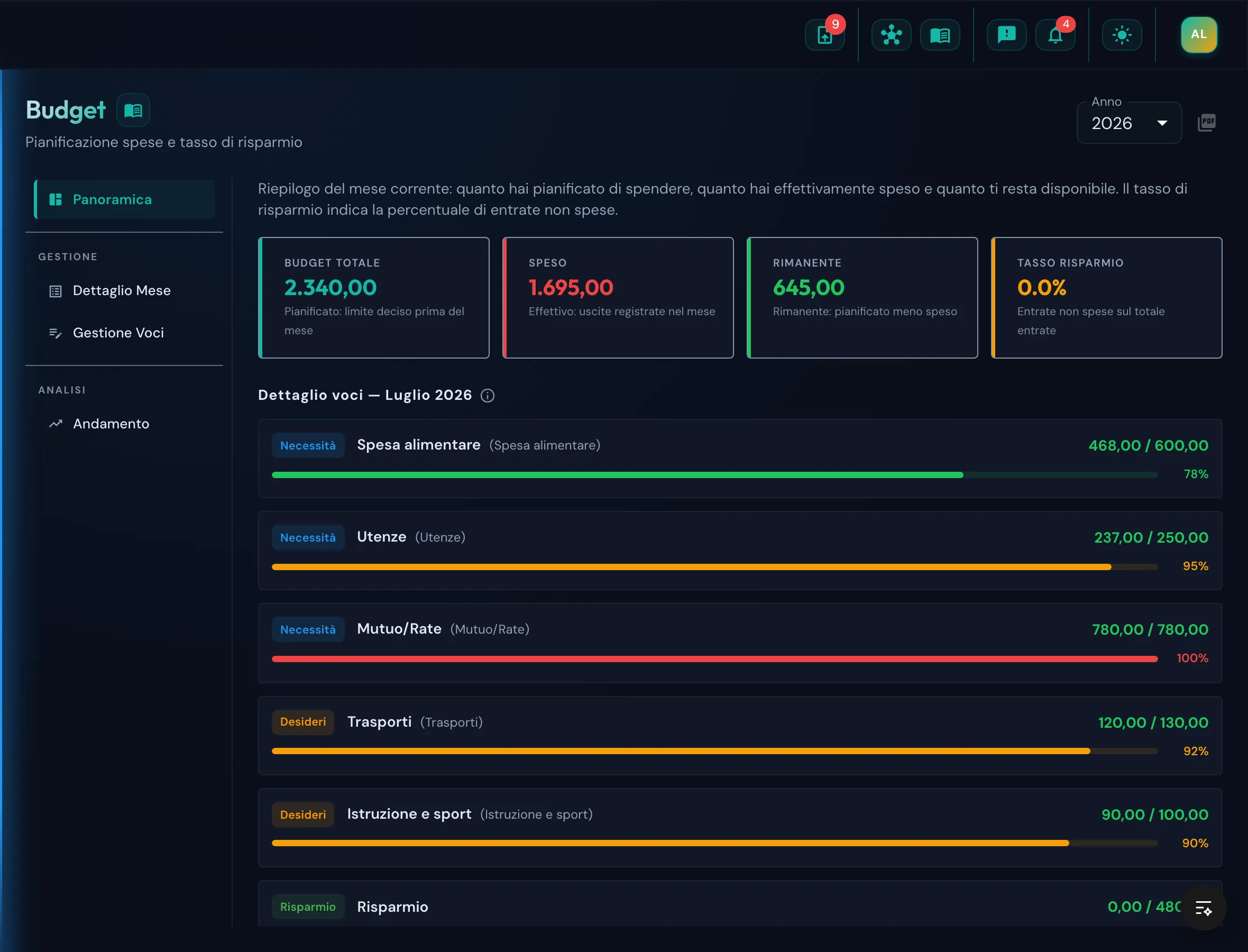The height and width of the screenshot is (952, 1248).
Task: Click the 78% percentage label
Action: [x=1196, y=474]
